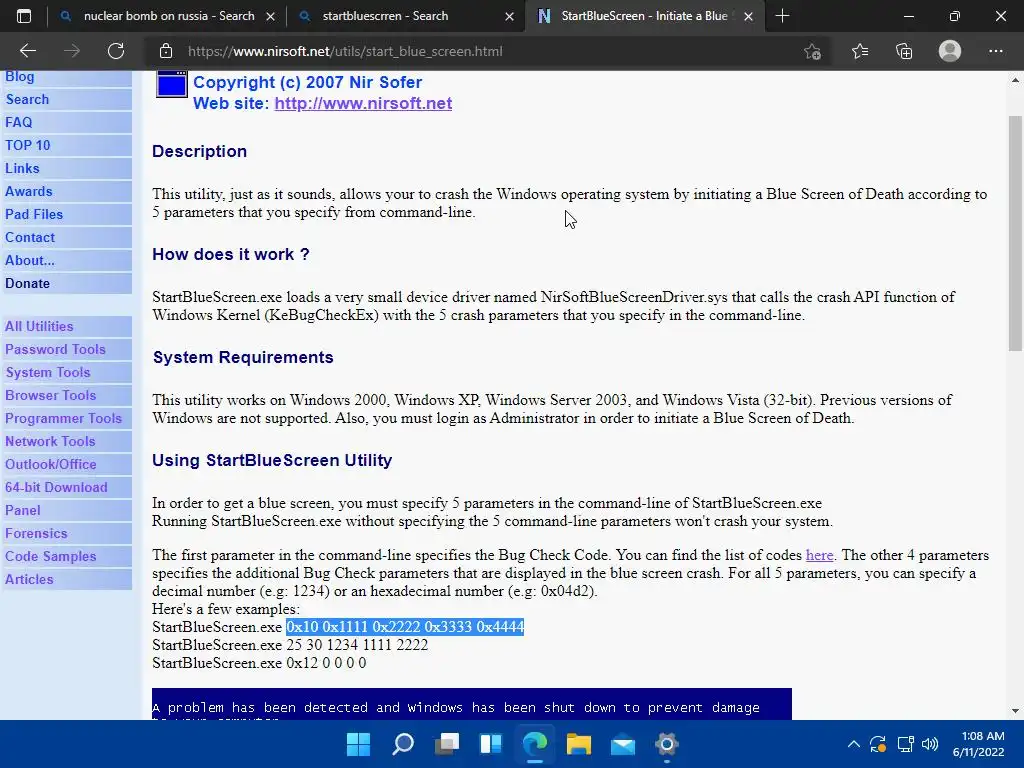Click the blue StartBlueScreen program icon
The image size is (1024, 768).
172,84
